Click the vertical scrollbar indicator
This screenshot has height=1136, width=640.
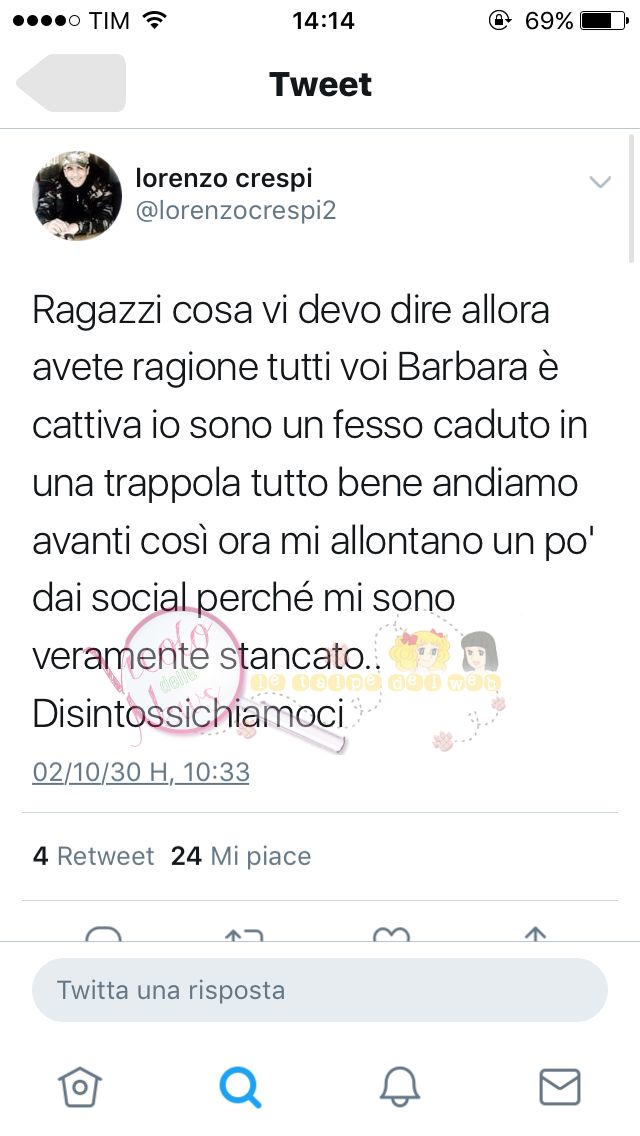point(632,197)
